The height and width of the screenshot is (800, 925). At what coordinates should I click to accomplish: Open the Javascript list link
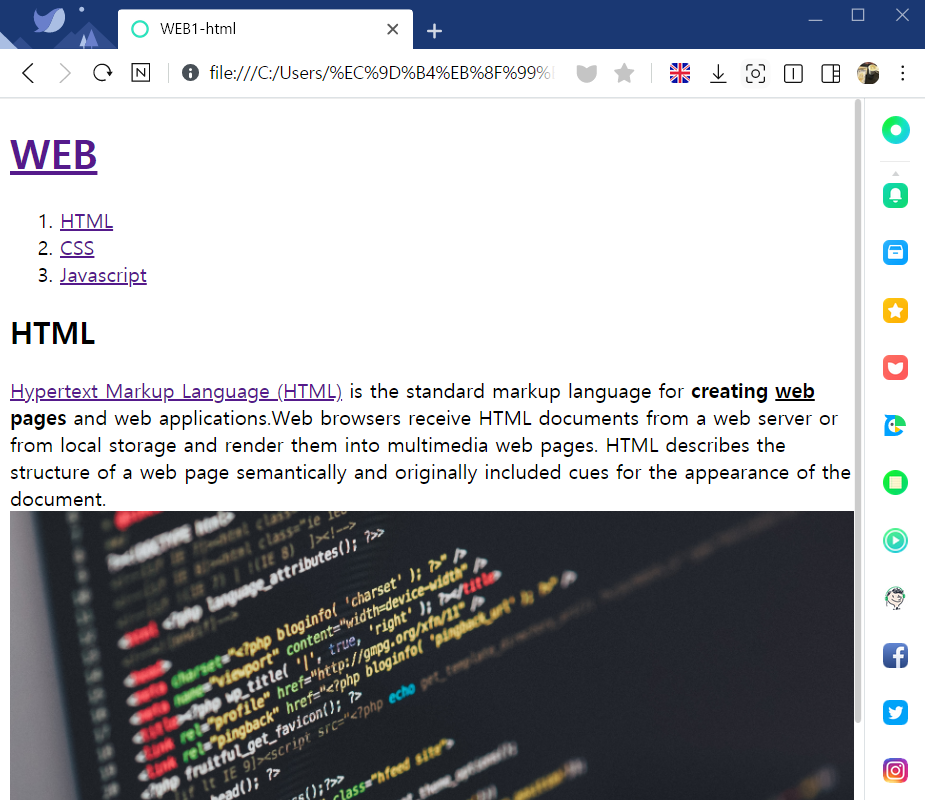[x=103, y=276]
